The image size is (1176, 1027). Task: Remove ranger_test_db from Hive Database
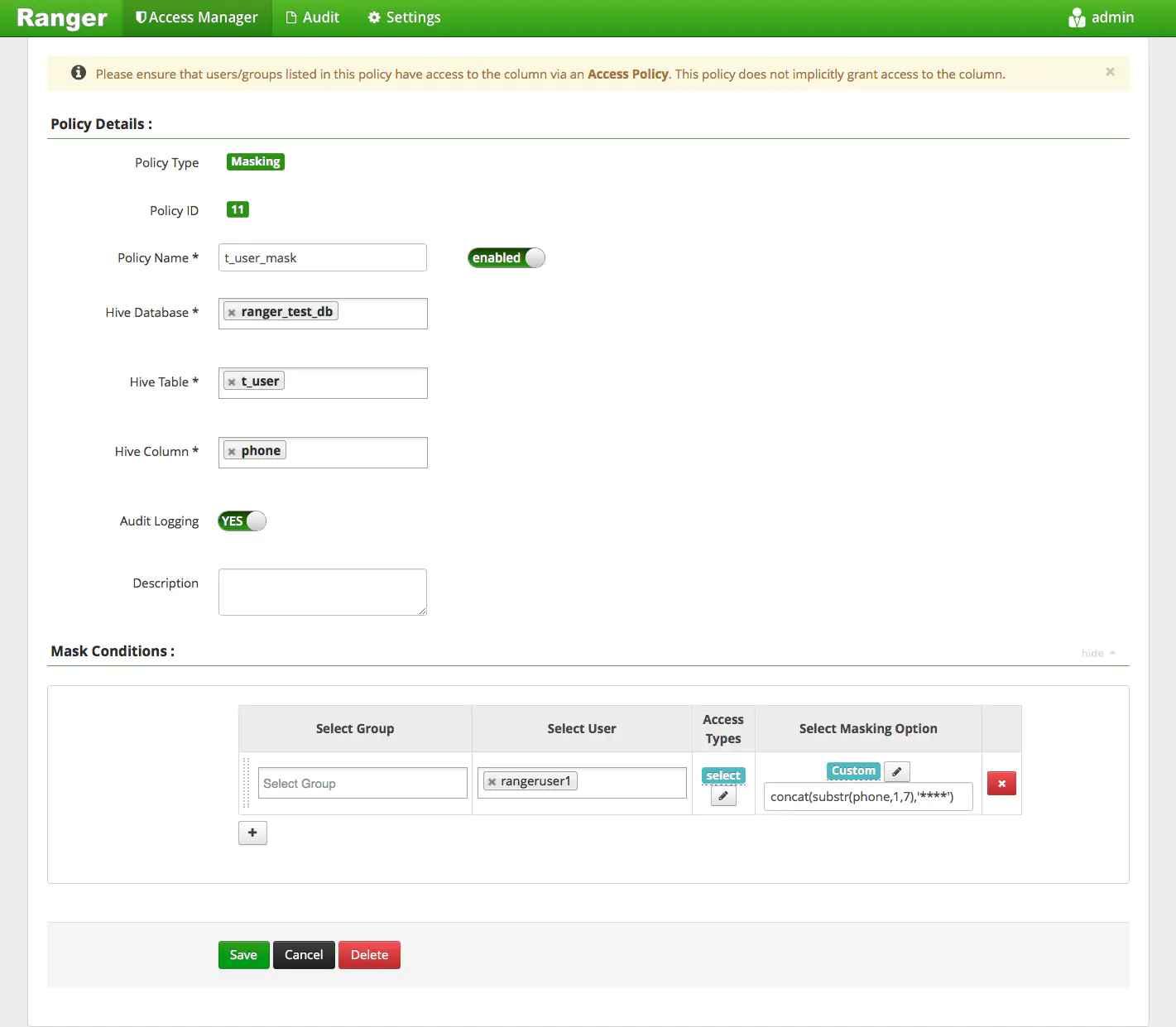click(x=232, y=313)
